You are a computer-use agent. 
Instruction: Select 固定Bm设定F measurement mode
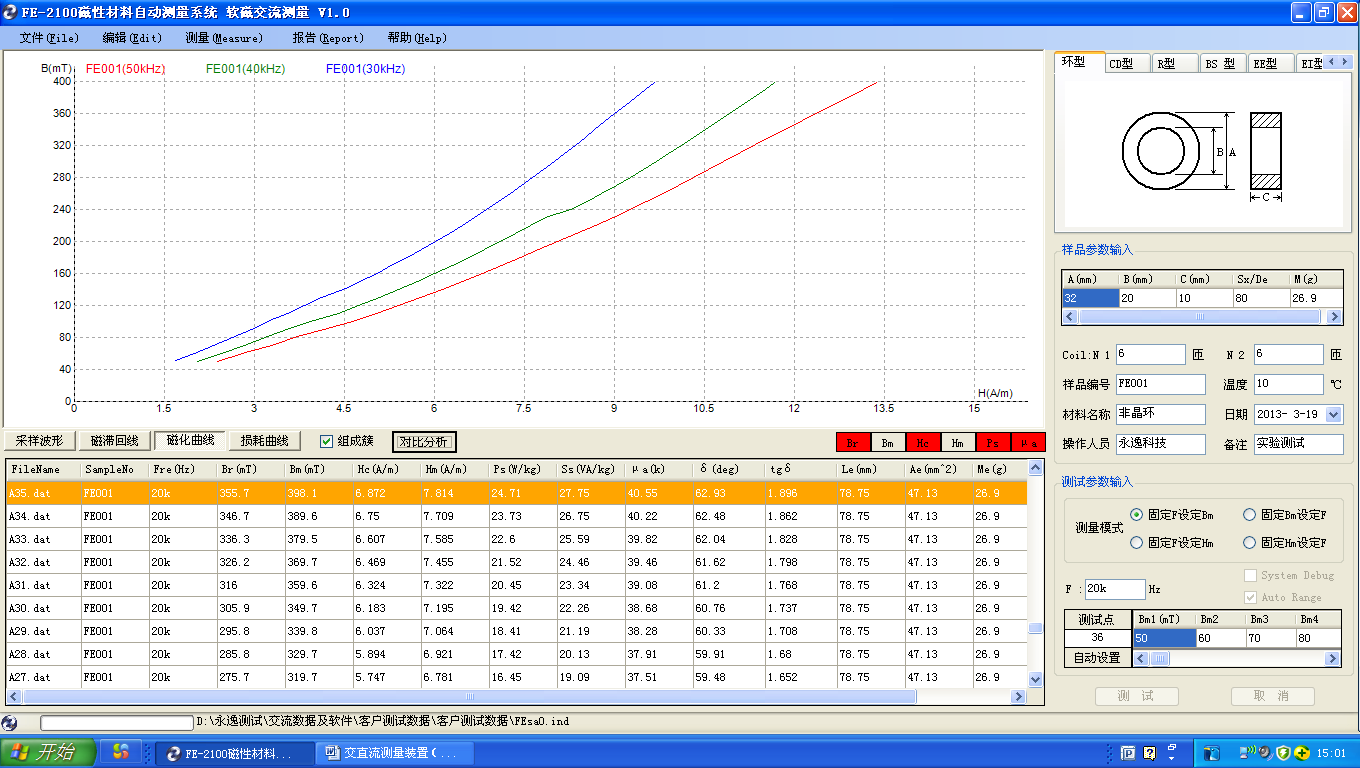1250,515
